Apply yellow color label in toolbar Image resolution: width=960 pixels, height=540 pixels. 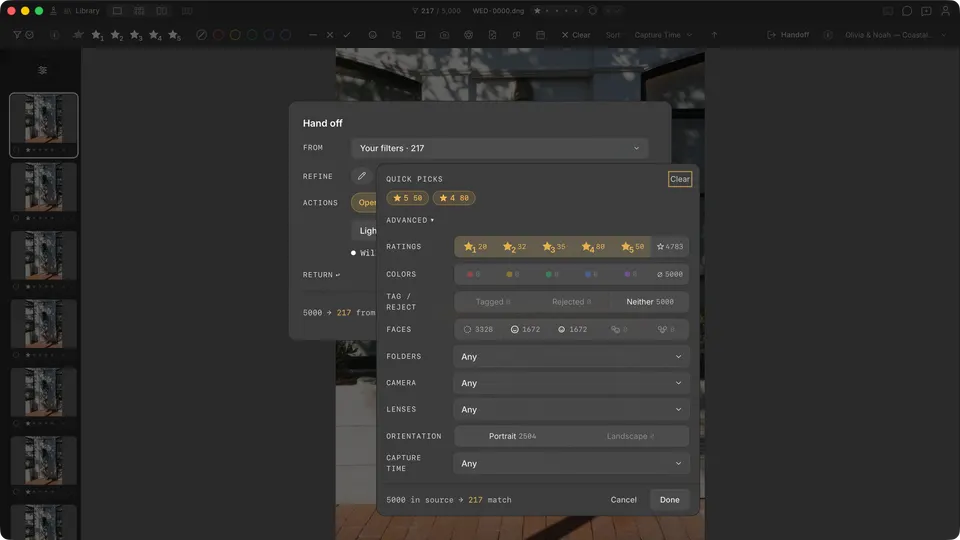pos(235,35)
